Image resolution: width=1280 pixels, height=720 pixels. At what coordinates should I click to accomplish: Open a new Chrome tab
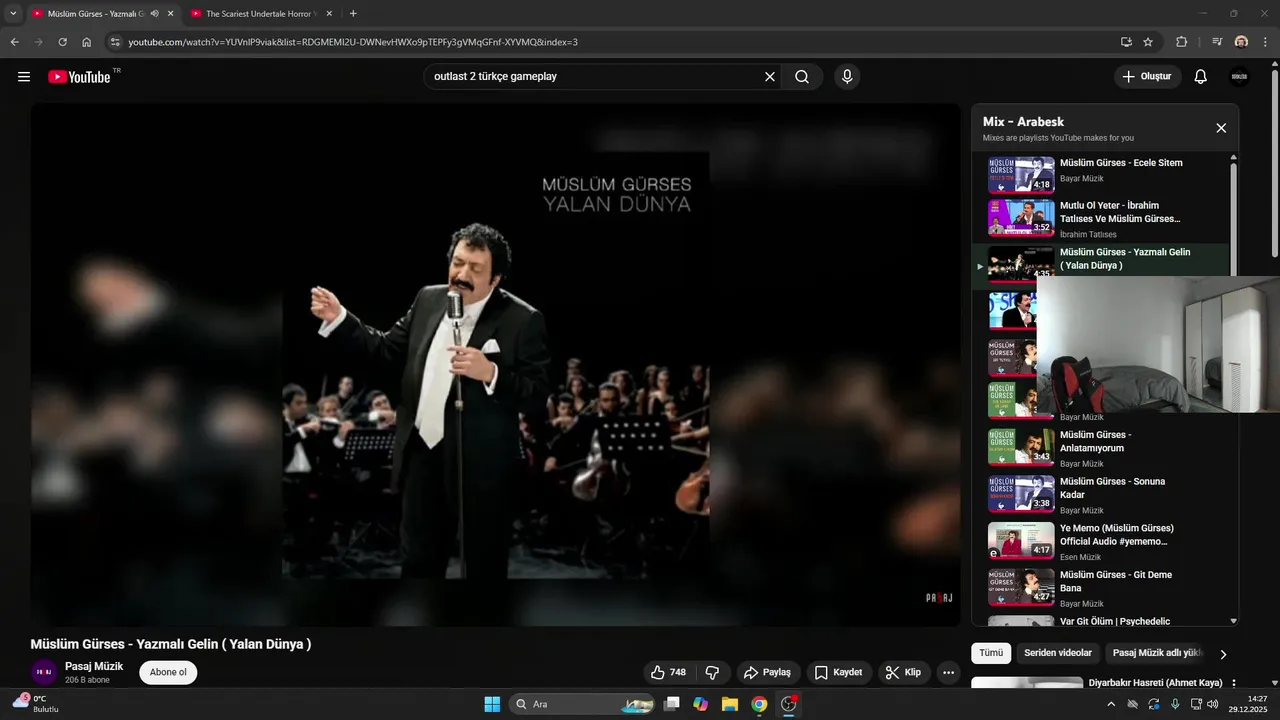coord(353,14)
